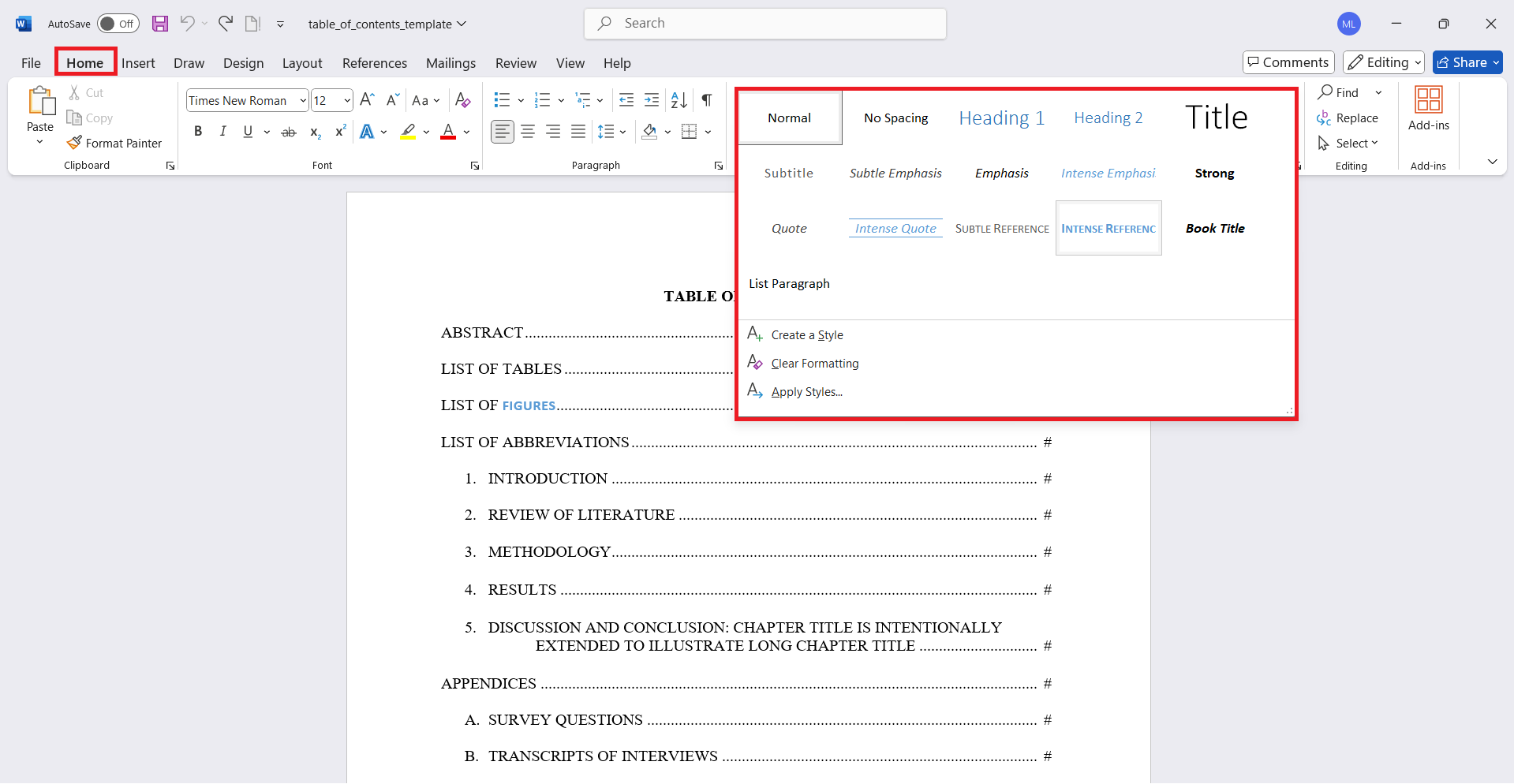Screen dimensions: 1514x784
Task: Click the ML account avatar
Action: click(1349, 24)
